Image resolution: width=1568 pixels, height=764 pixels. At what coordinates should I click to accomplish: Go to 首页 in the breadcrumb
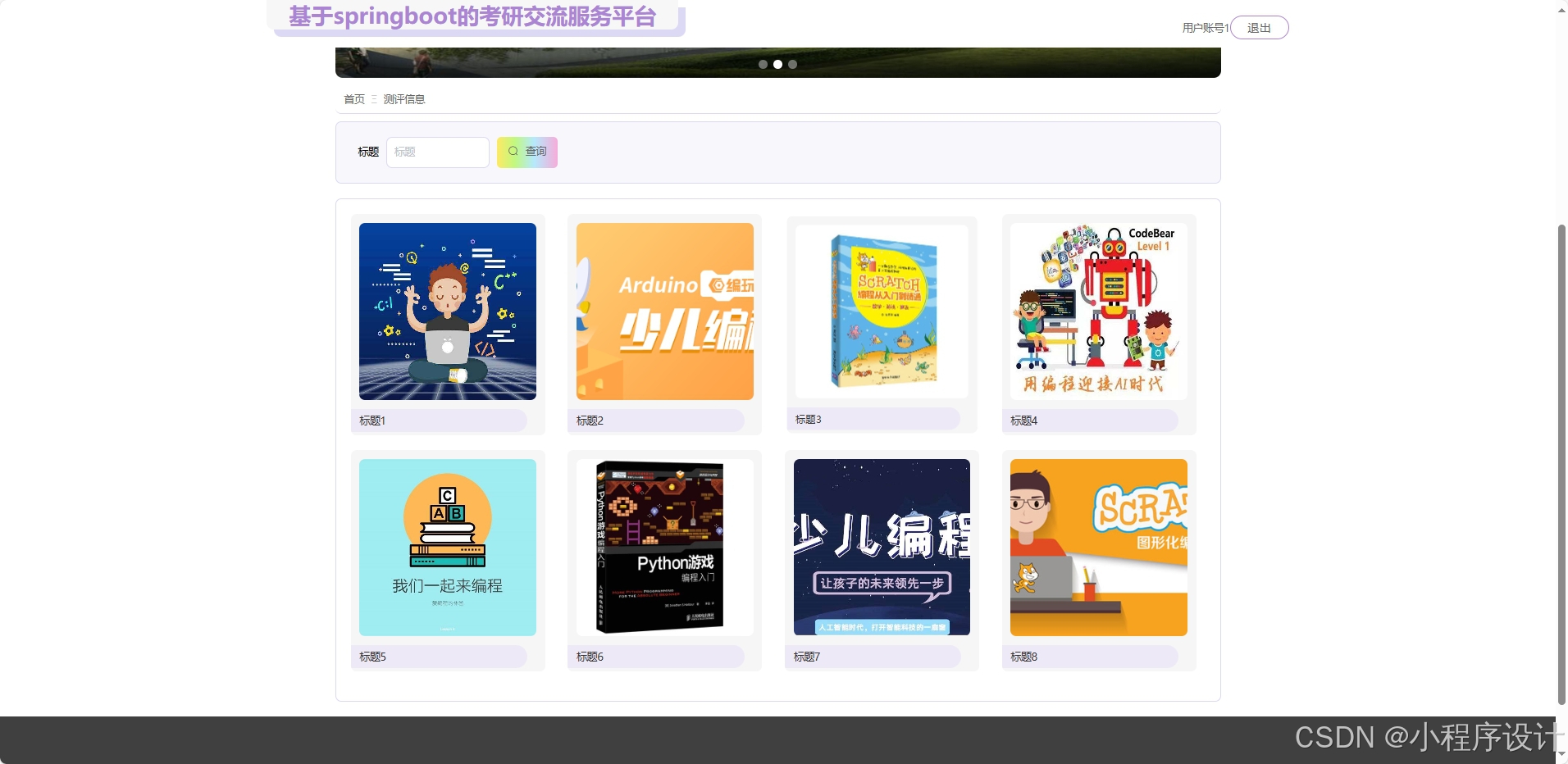(x=354, y=99)
